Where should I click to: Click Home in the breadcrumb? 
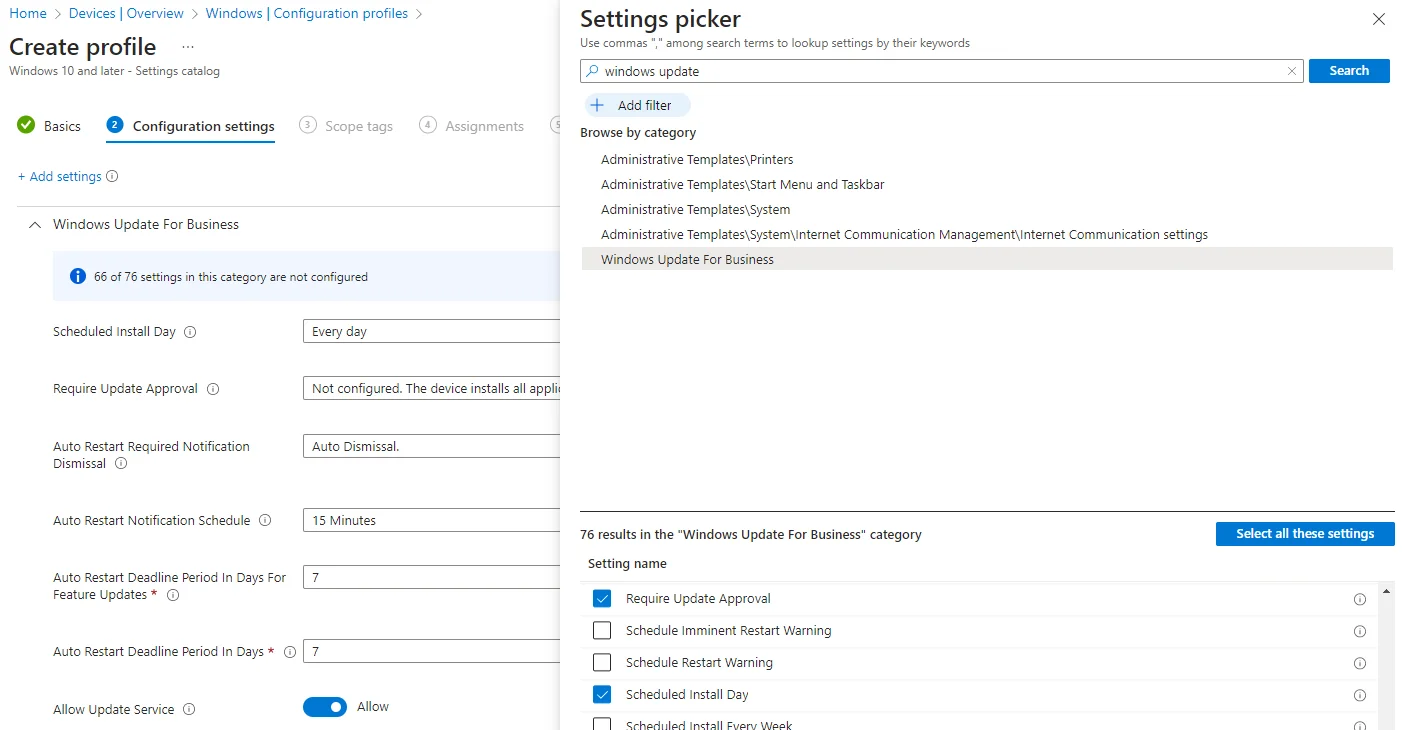point(28,13)
